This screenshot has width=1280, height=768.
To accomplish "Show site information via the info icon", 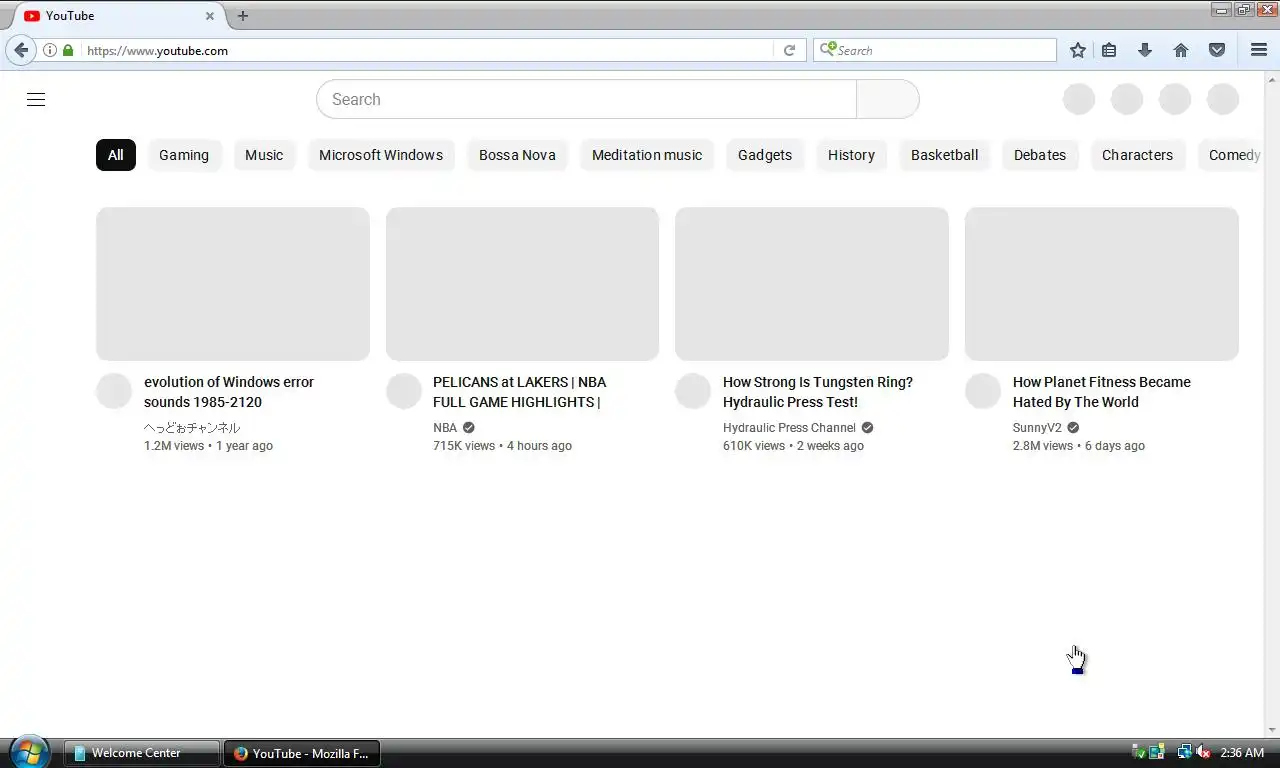I will (x=50, y=50).
